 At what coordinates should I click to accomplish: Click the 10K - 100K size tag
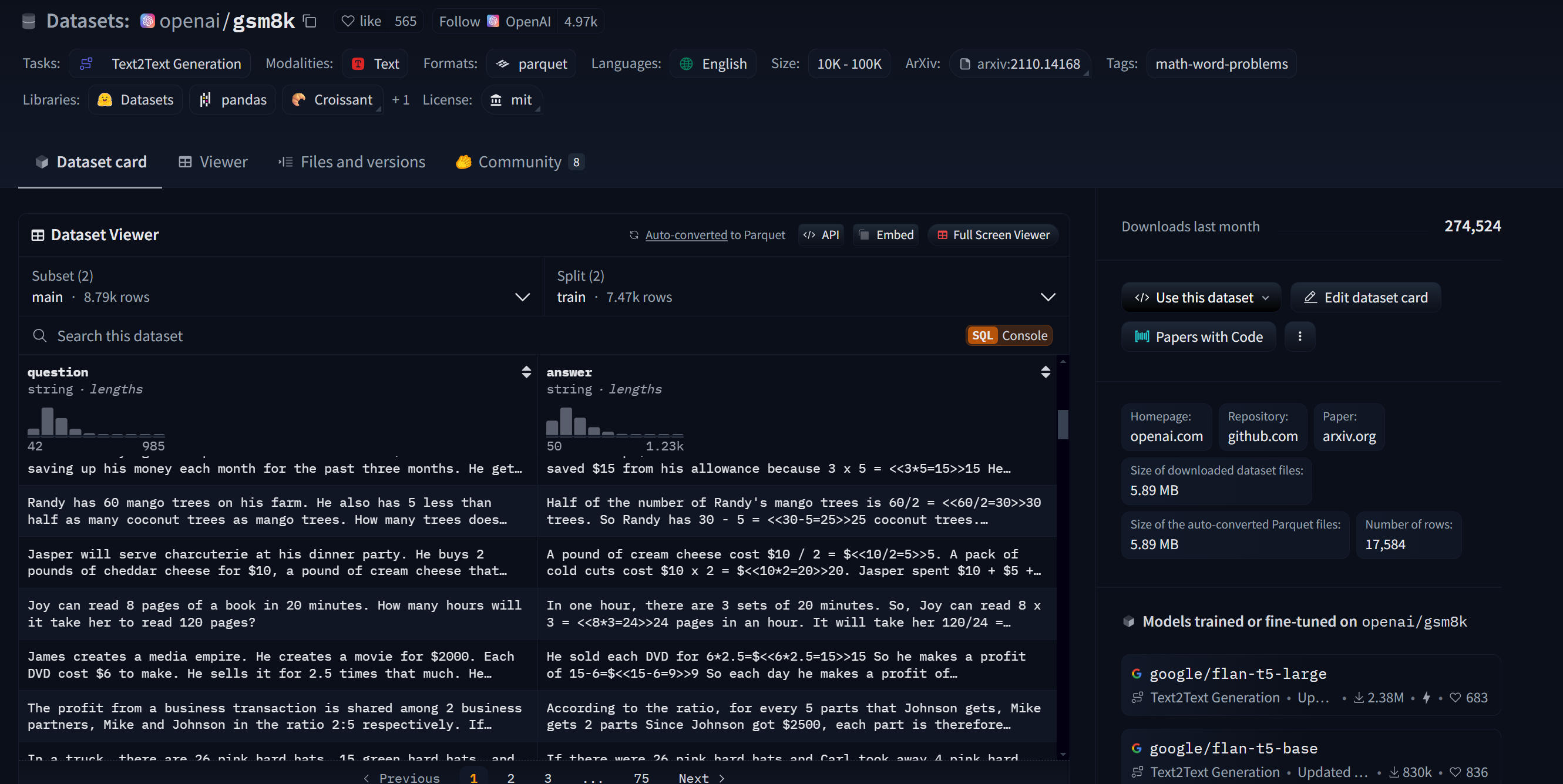(x=849, y=63)
